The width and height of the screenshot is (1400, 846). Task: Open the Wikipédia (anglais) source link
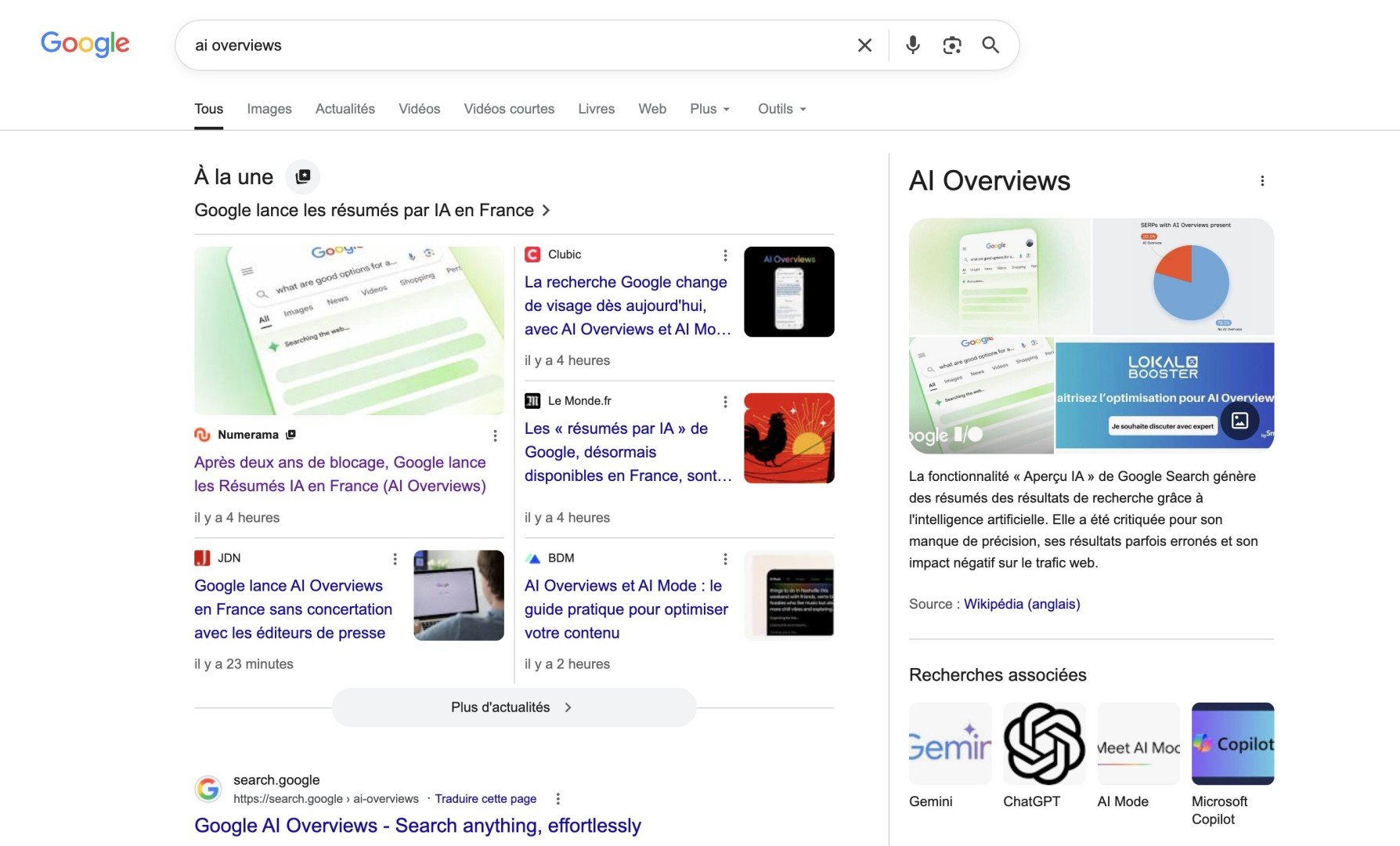coord(1022,604)
